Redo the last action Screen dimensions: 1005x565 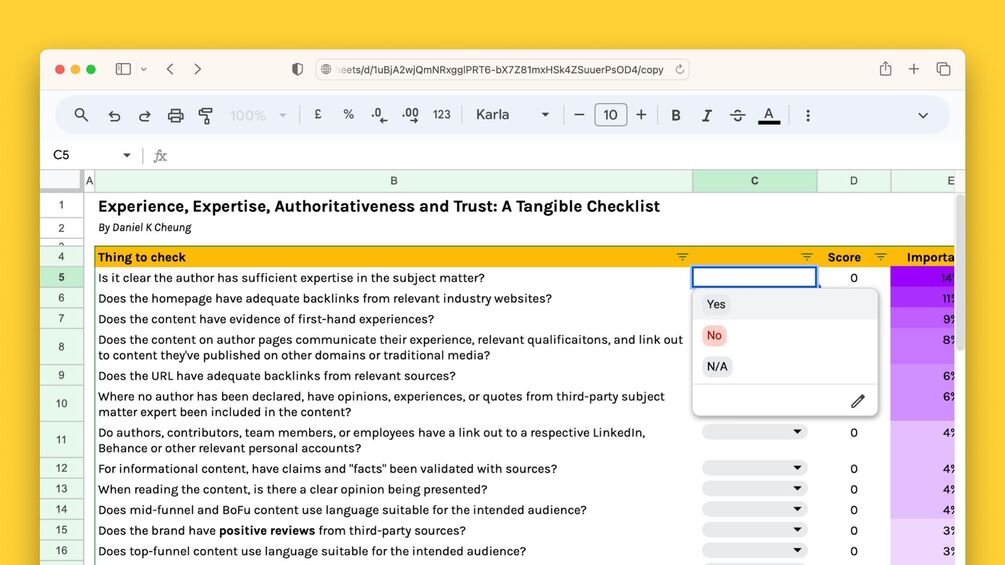tap(145, 115)
